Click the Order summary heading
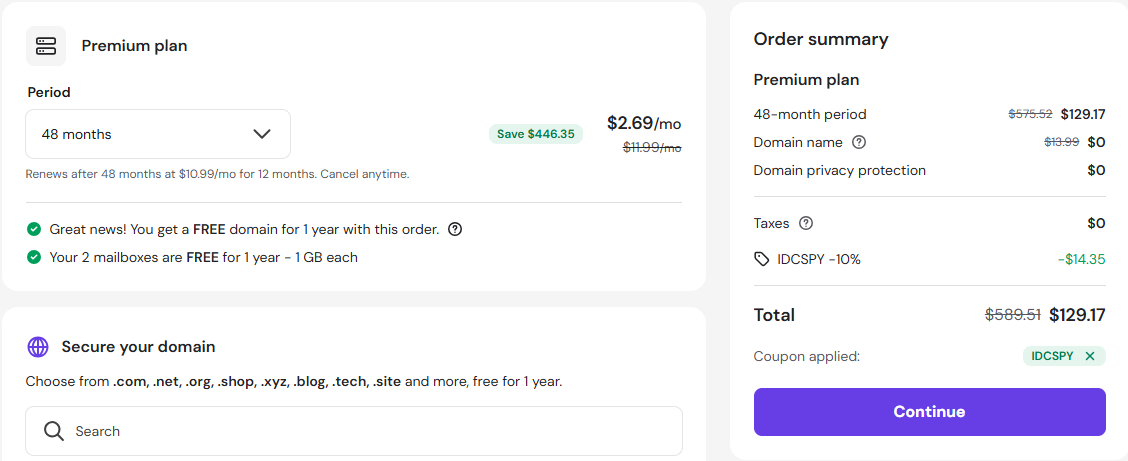Screen dimensions: 1128x461 point(821,39)
